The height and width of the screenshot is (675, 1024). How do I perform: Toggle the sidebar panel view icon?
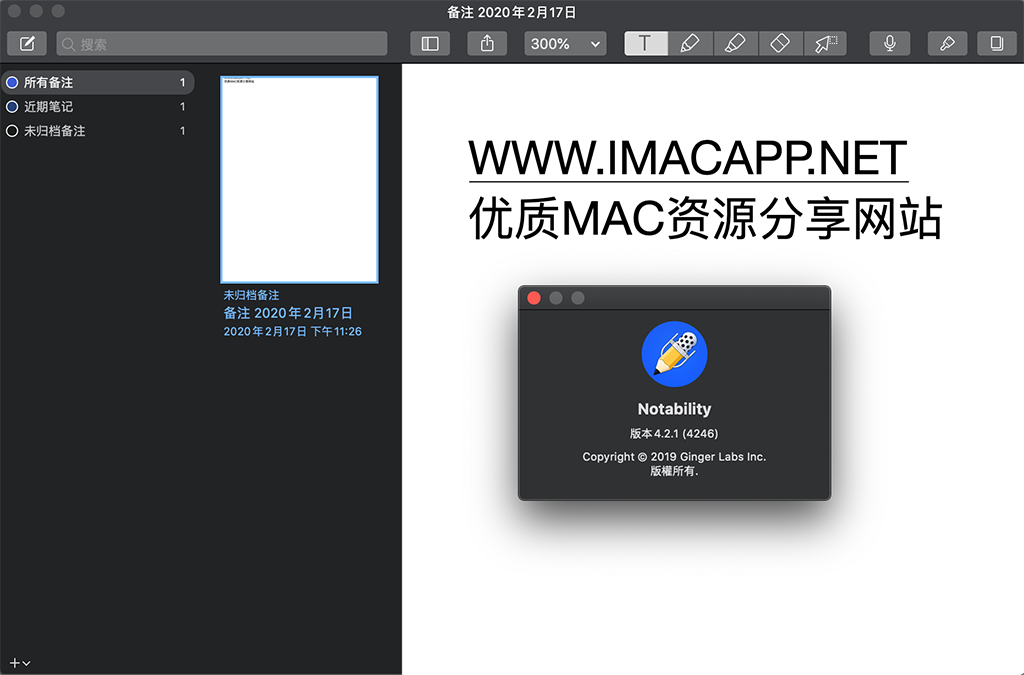430,44
